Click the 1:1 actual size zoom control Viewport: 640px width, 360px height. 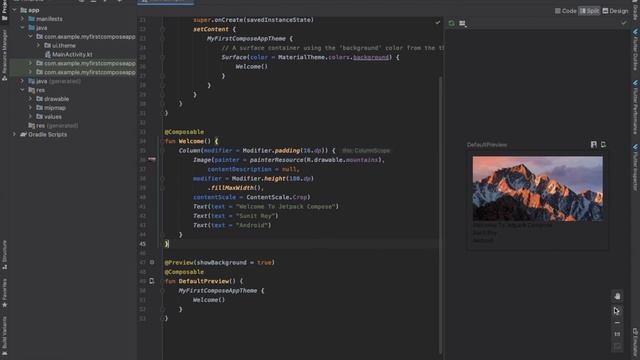(x=617, y=334)
